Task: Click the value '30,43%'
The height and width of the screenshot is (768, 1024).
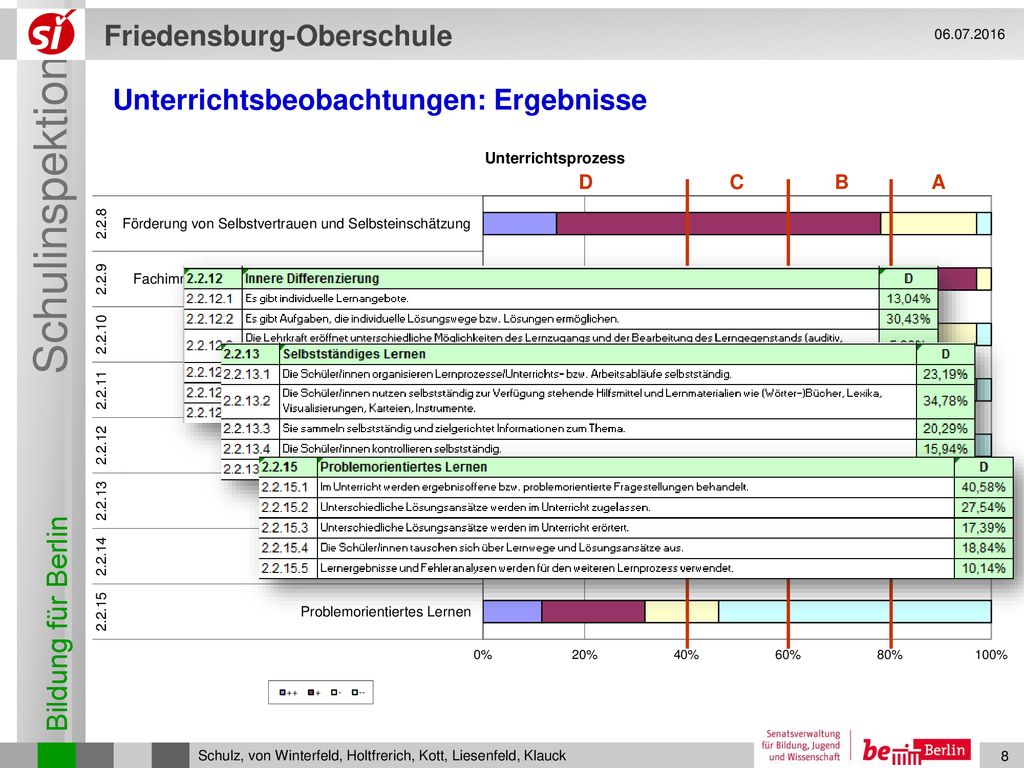Action: 908,319
